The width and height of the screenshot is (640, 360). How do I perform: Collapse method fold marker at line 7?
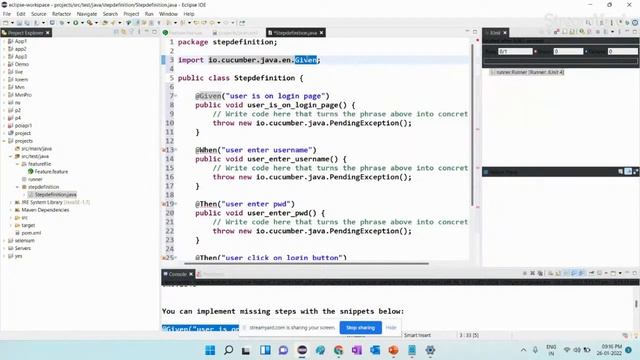(x=176, y=96)
